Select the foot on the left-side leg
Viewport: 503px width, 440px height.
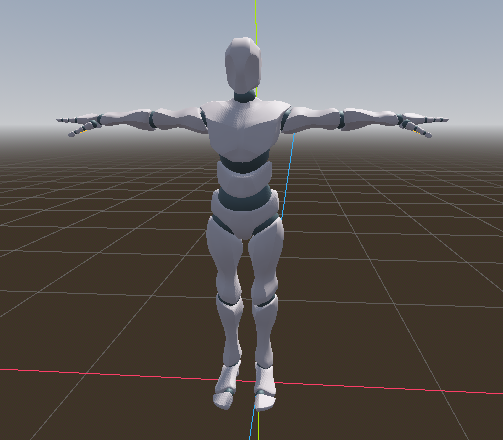pyautogui.click(x=227, y=387)
